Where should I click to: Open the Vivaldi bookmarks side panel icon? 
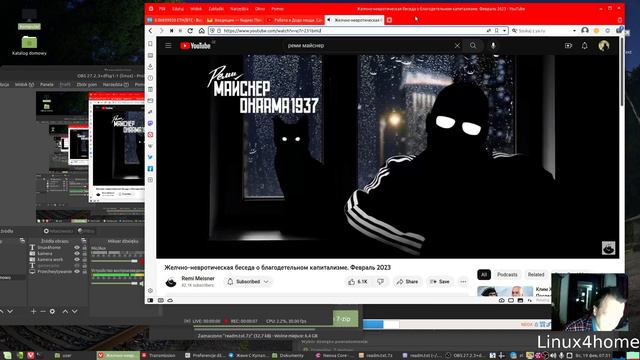[150, 44]
